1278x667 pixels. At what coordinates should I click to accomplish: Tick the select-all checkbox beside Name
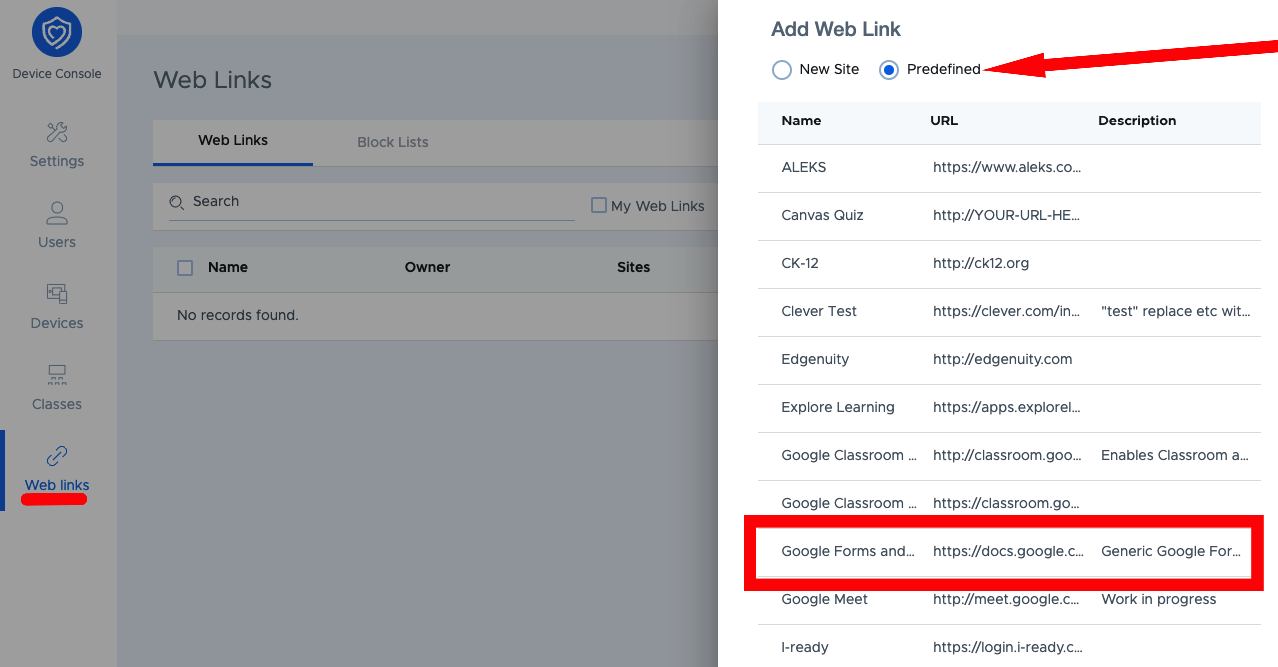185,267
